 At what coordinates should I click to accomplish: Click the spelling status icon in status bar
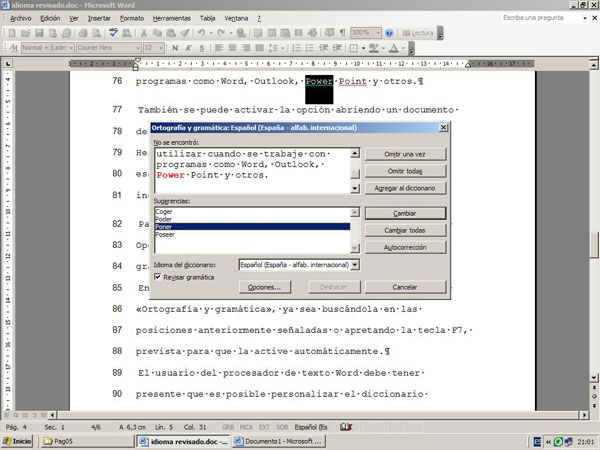(x=346, y=427)
